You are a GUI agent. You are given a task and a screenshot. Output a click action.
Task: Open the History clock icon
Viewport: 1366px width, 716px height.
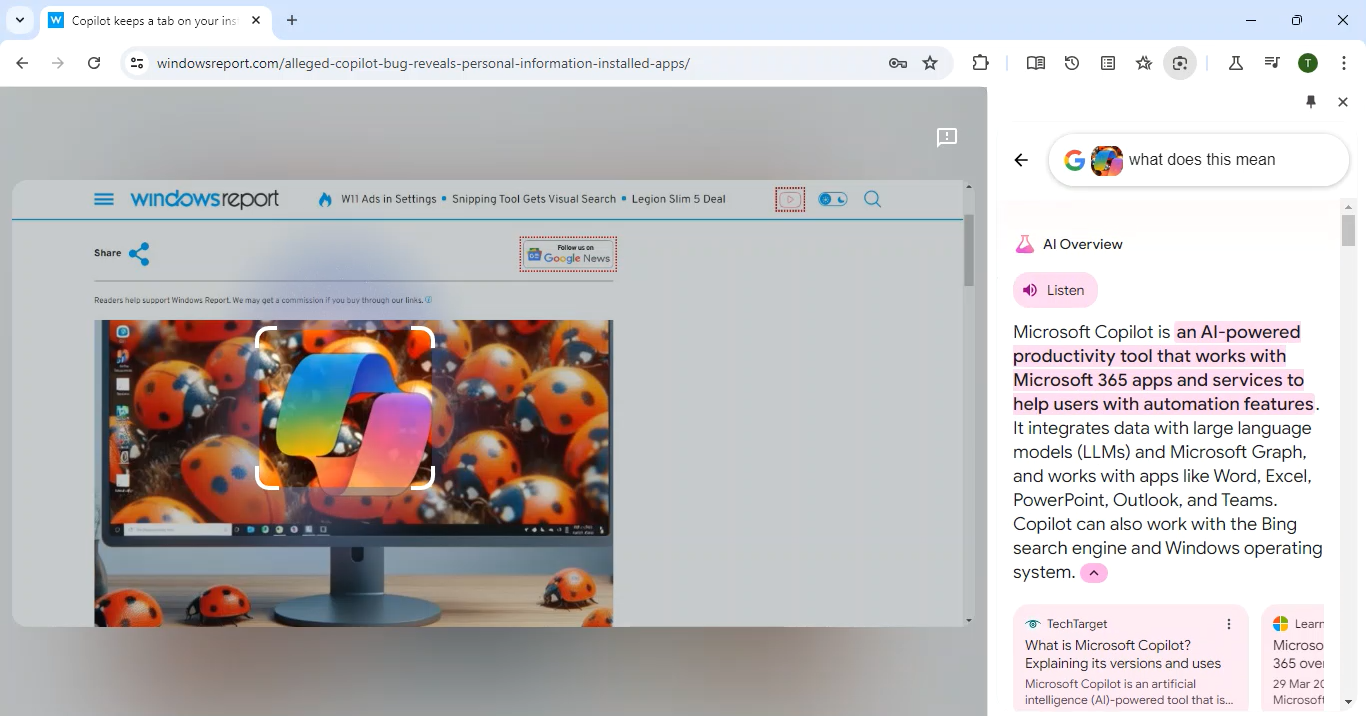click(1072, 63)
